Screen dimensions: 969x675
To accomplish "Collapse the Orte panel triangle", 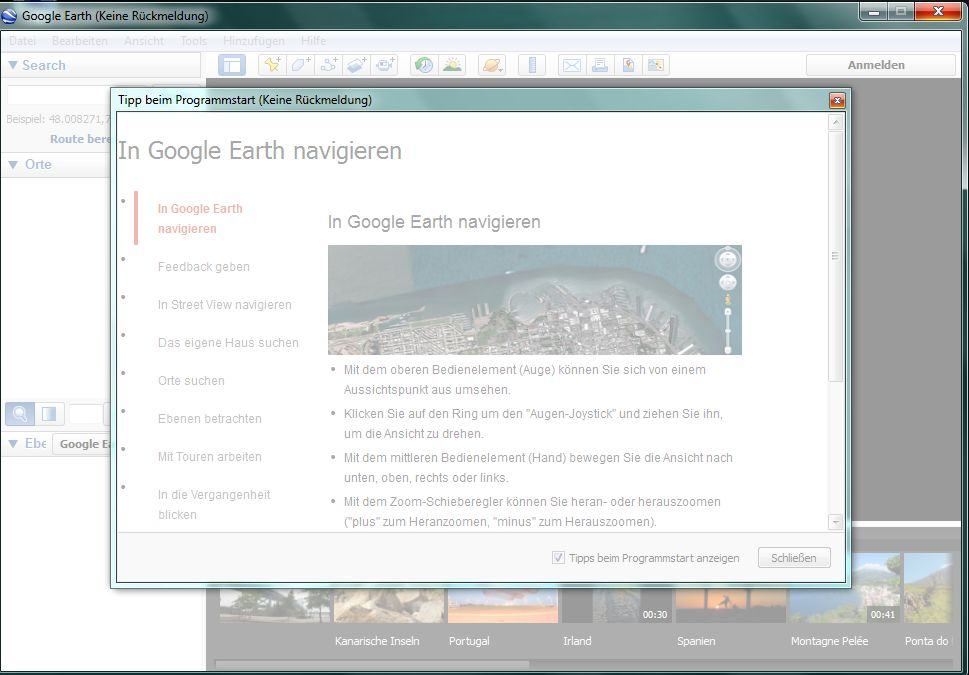I will pyautogui.click(x=13, y=165).
